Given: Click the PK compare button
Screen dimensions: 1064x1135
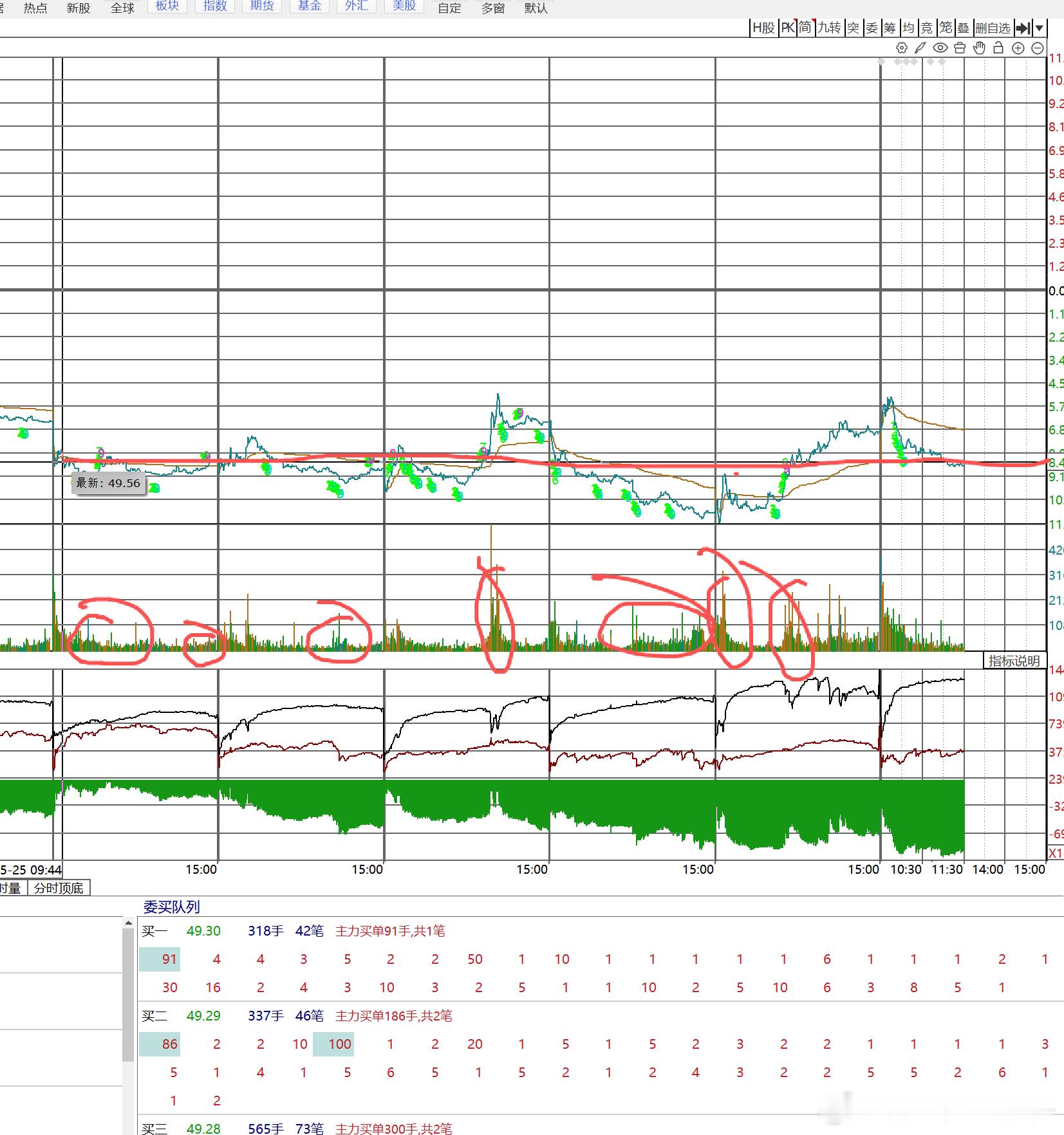Looking at the screenshot, I should tap(788, 28).
